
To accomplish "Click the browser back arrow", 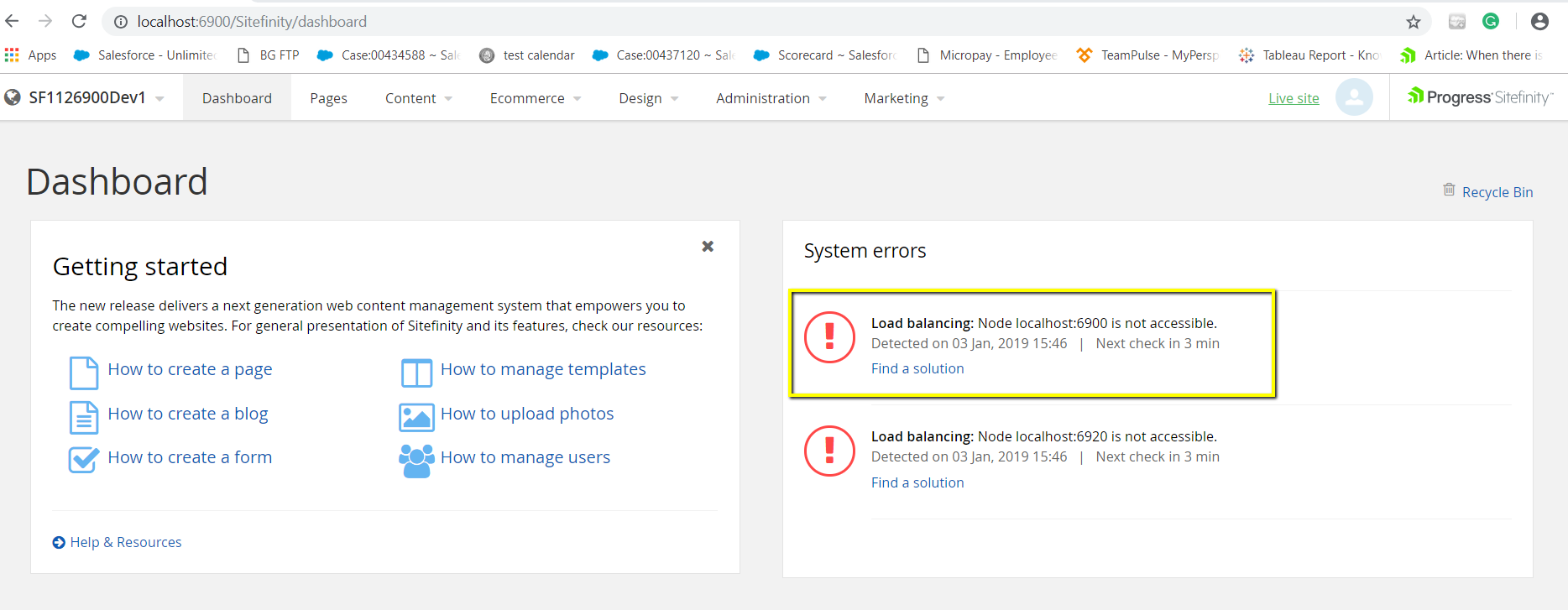I will click(12, 21).
